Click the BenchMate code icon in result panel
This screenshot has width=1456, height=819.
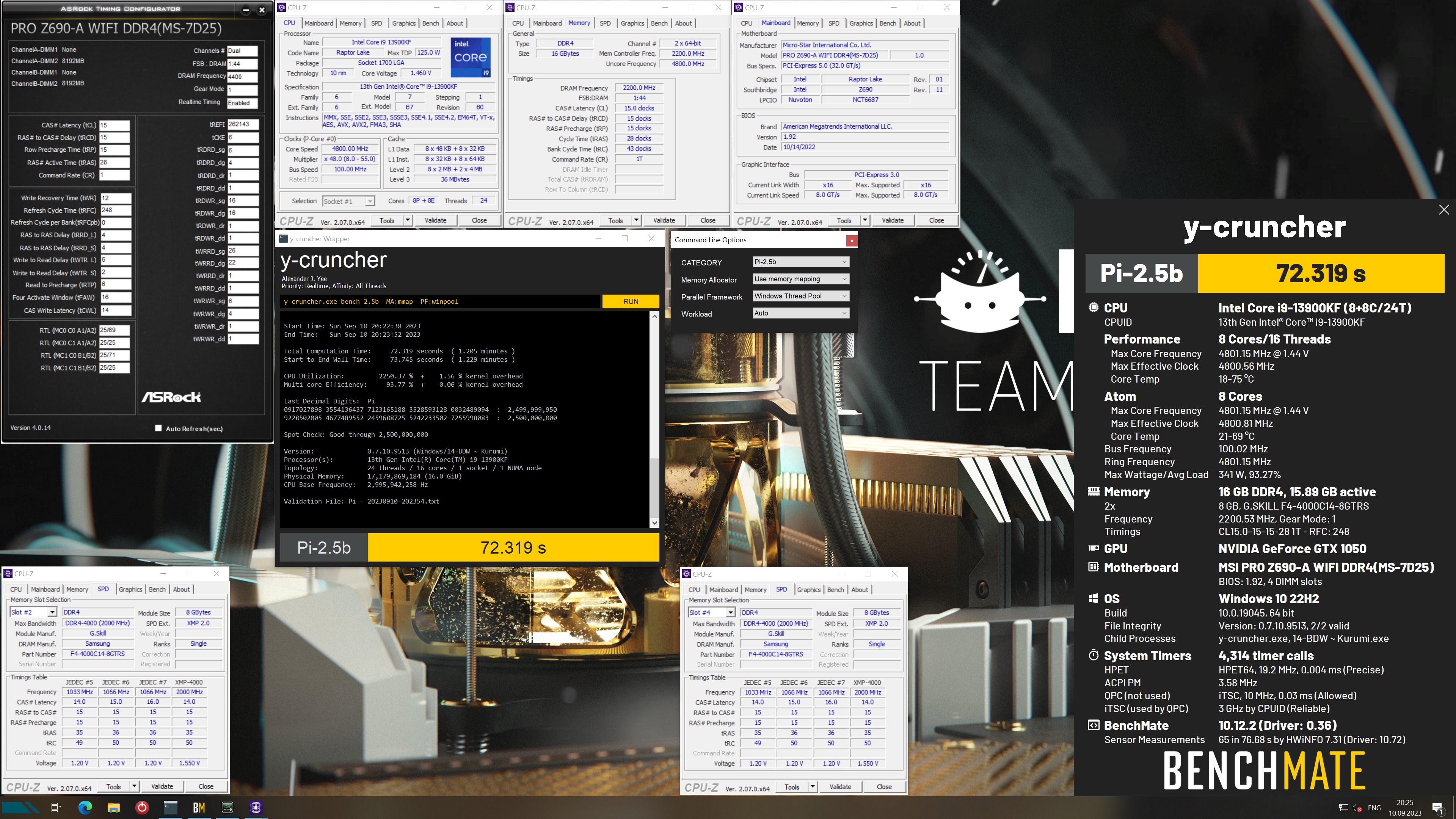1093,725
